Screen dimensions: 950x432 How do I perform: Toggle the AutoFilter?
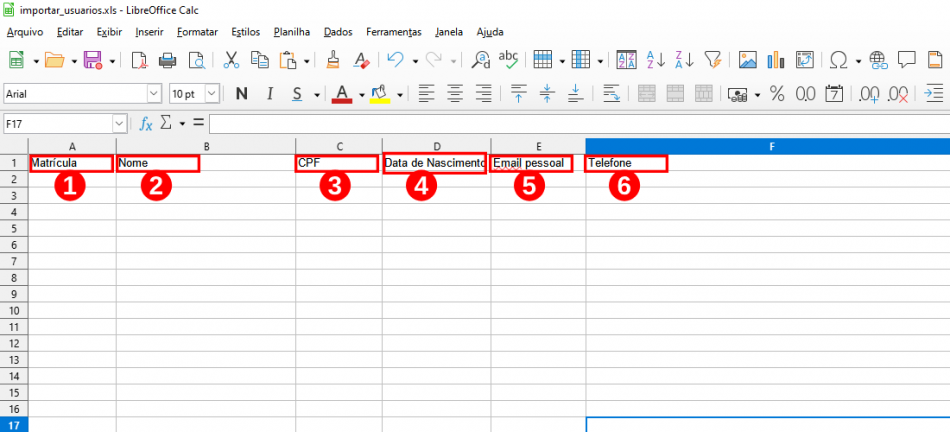[x=713, y=60]
